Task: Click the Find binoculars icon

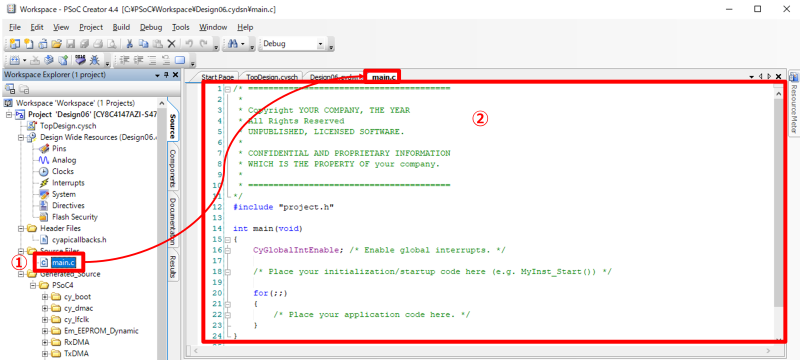Action: (232, 44)
